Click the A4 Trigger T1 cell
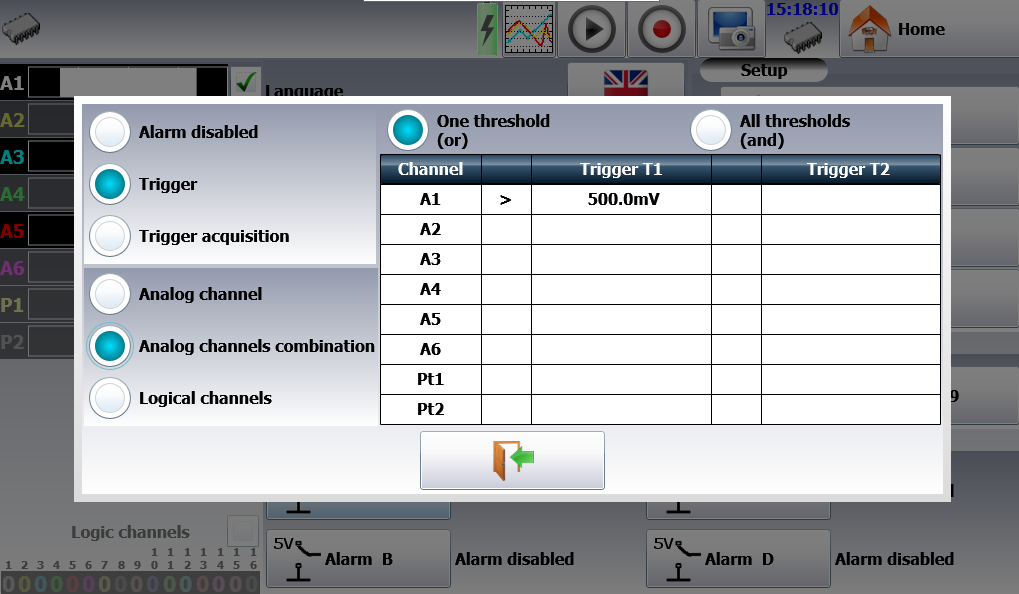This screenshot has height=594, width=1019. point(621,289)
